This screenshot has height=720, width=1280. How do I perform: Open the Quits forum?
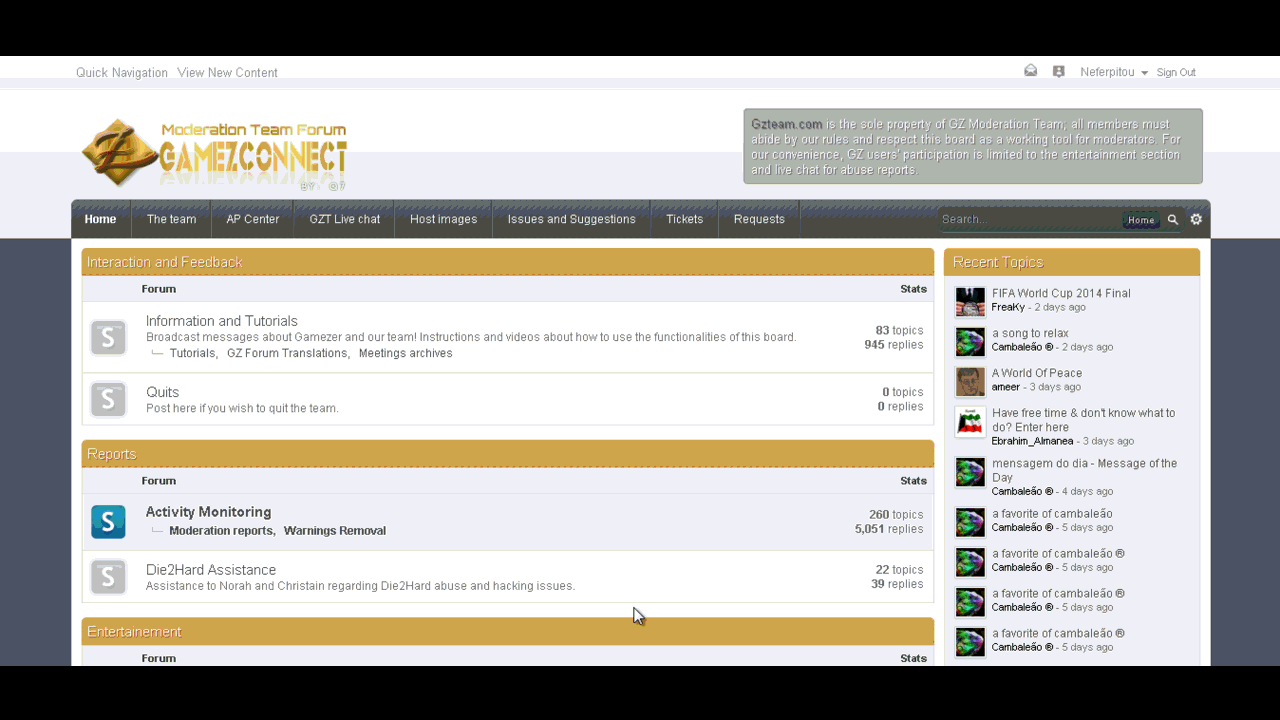tap(163, 392)
